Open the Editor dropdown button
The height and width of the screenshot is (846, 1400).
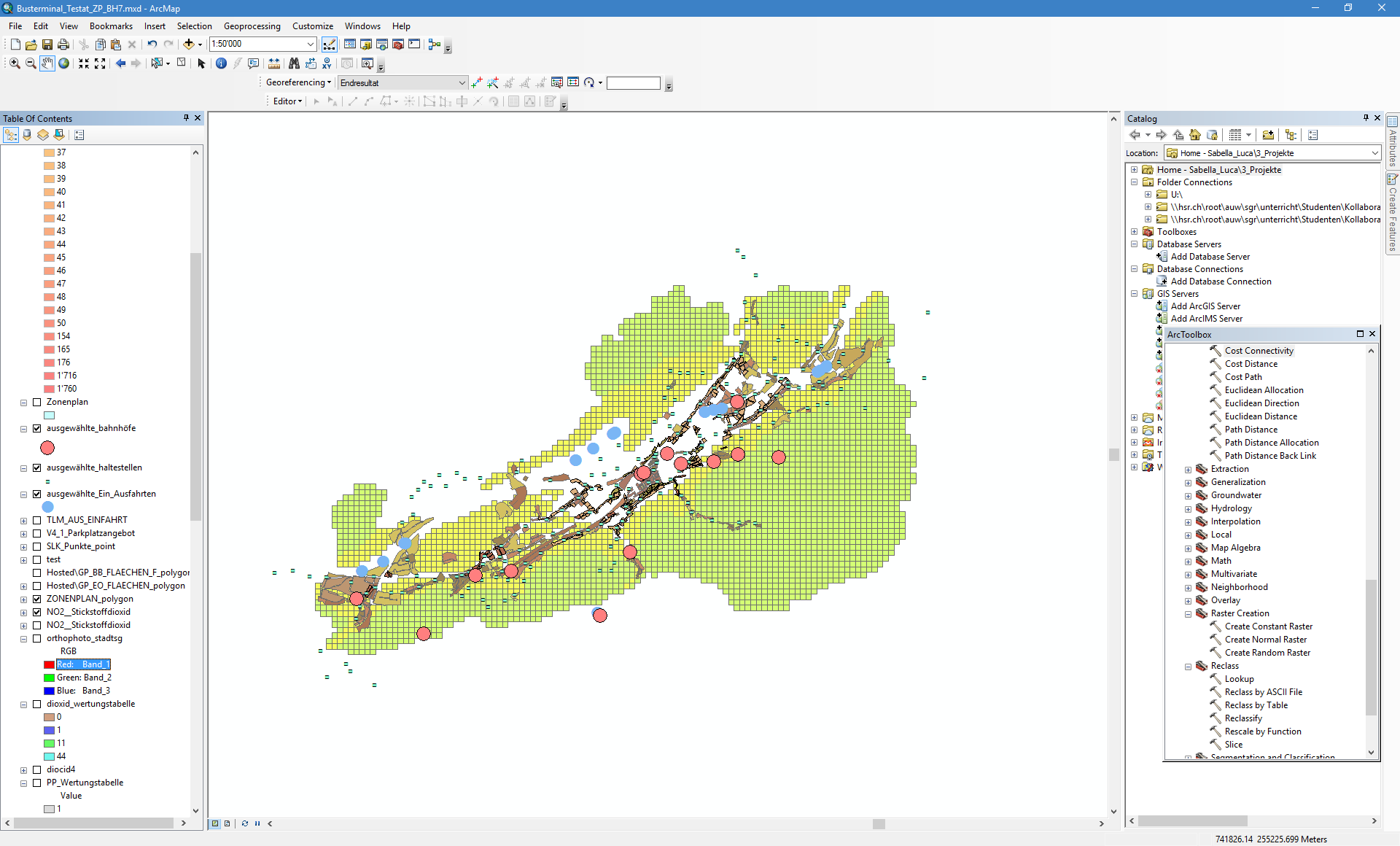click(287, 101)
